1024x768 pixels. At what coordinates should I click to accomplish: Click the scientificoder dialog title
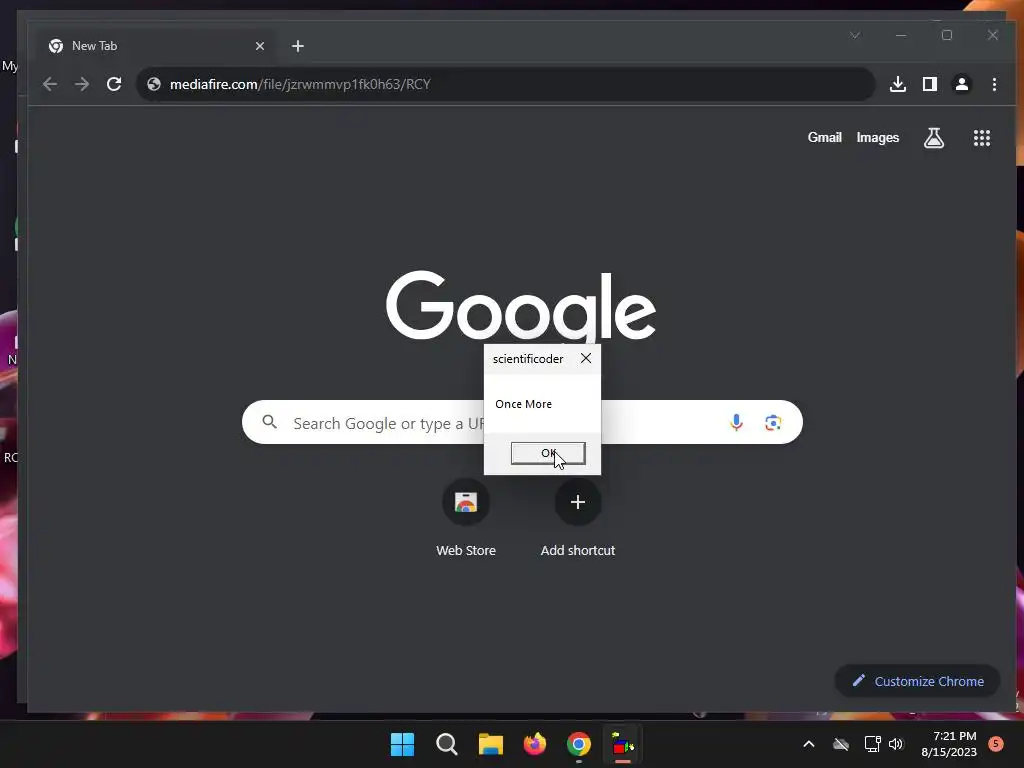click(x=528, y=359)
